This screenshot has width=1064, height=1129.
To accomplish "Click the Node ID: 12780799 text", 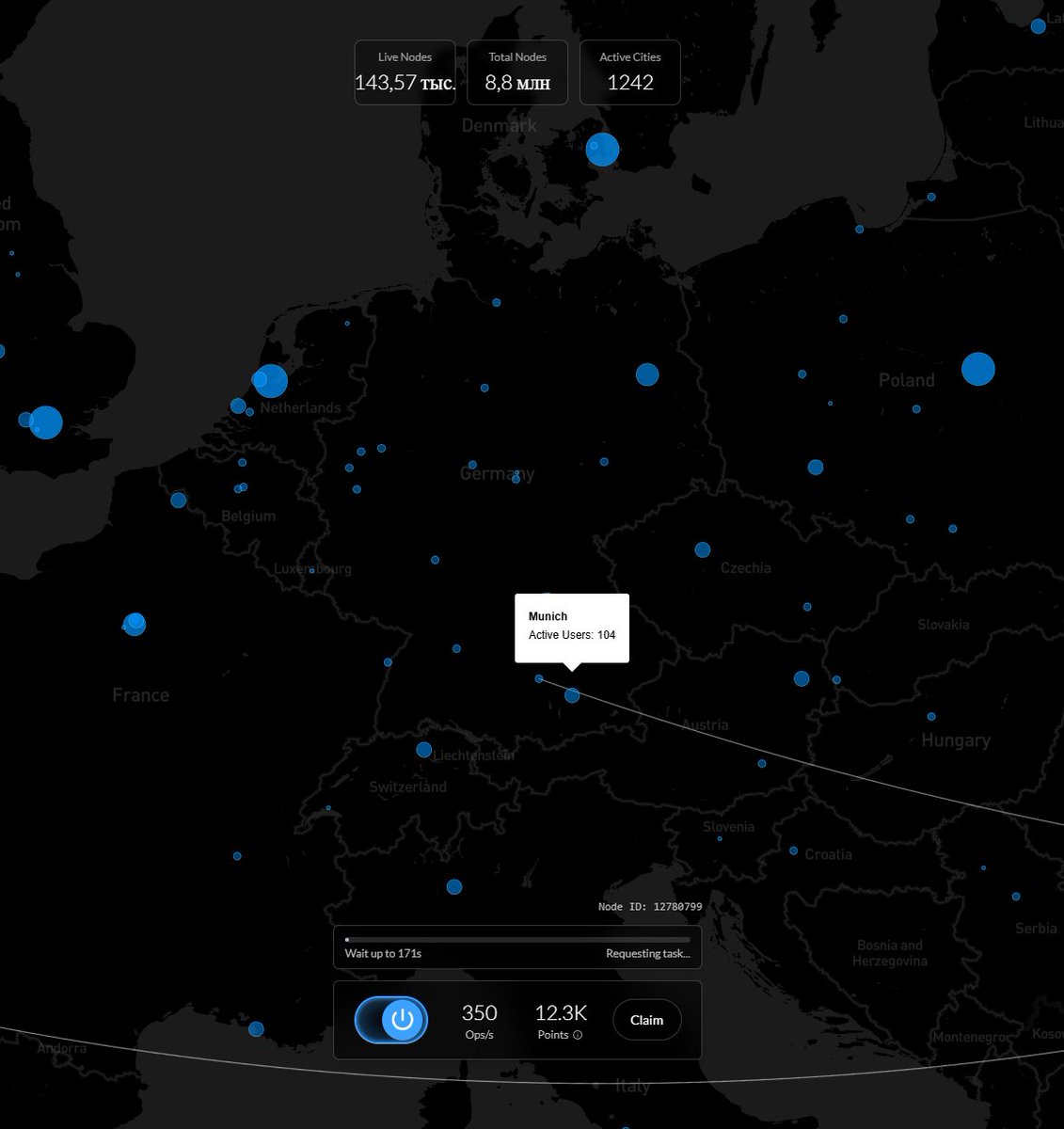I will point(650,907).
